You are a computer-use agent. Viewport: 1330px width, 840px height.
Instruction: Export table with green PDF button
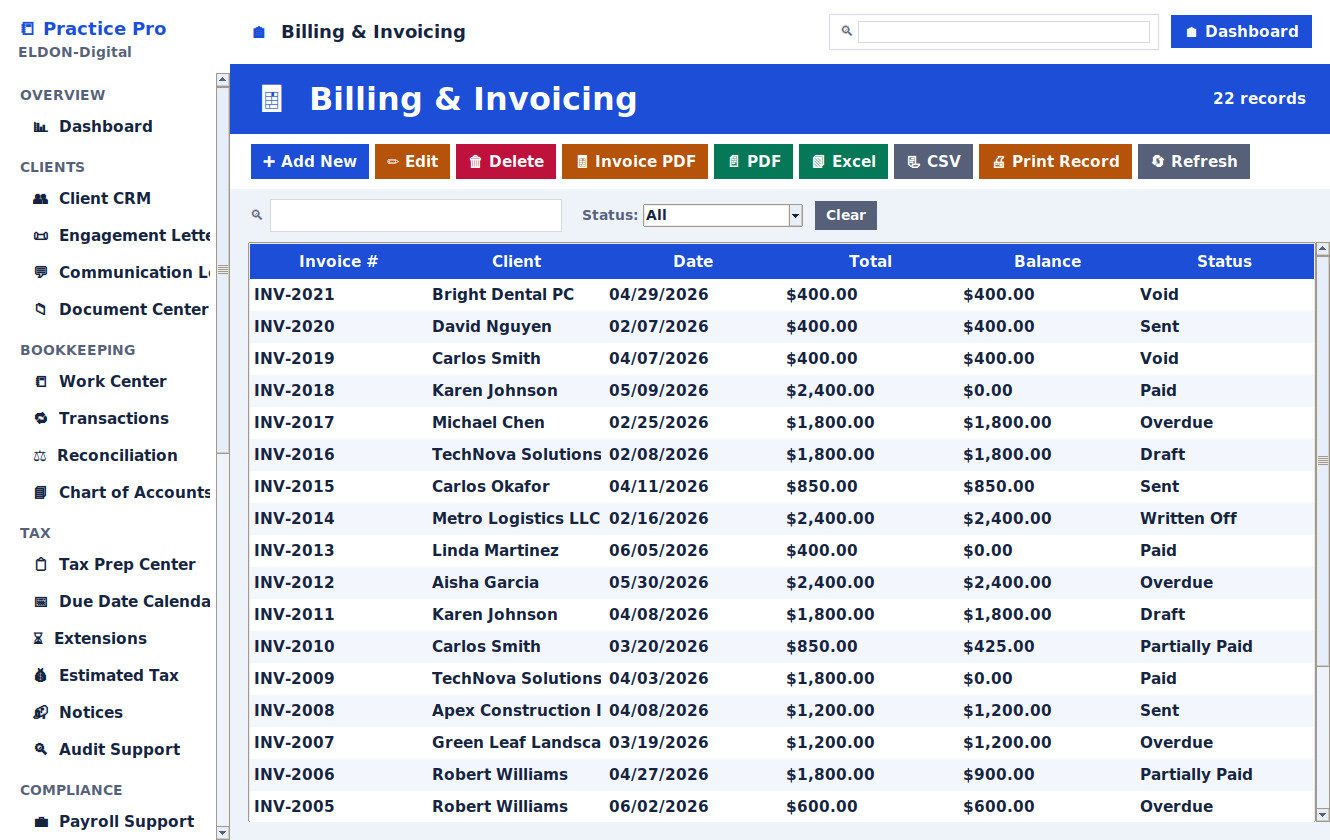click(753, 162)
